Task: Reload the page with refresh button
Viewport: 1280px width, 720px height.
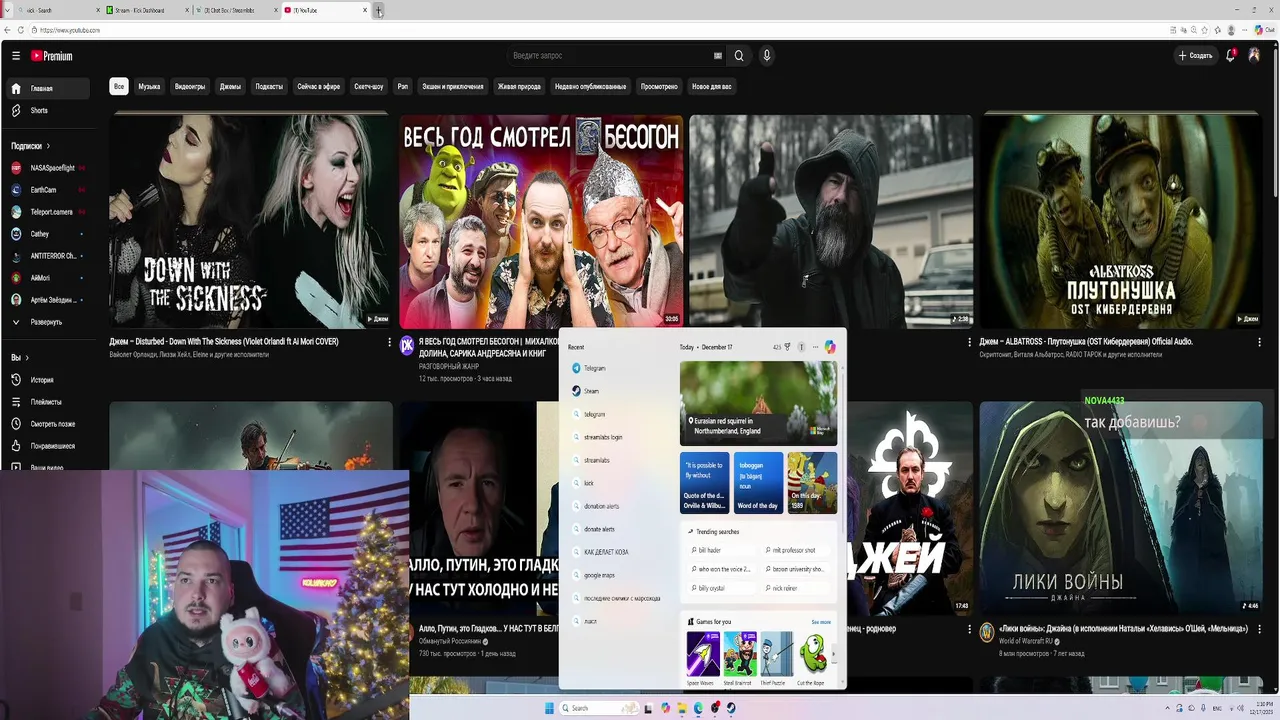Action: [22, 30]
